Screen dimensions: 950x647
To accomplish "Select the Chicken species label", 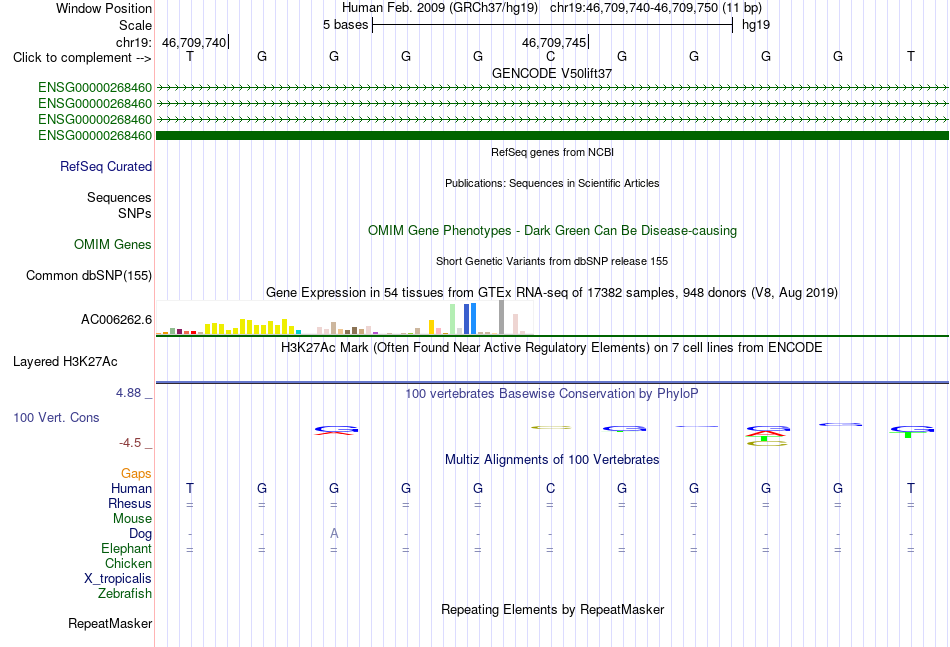I will 128,563.
